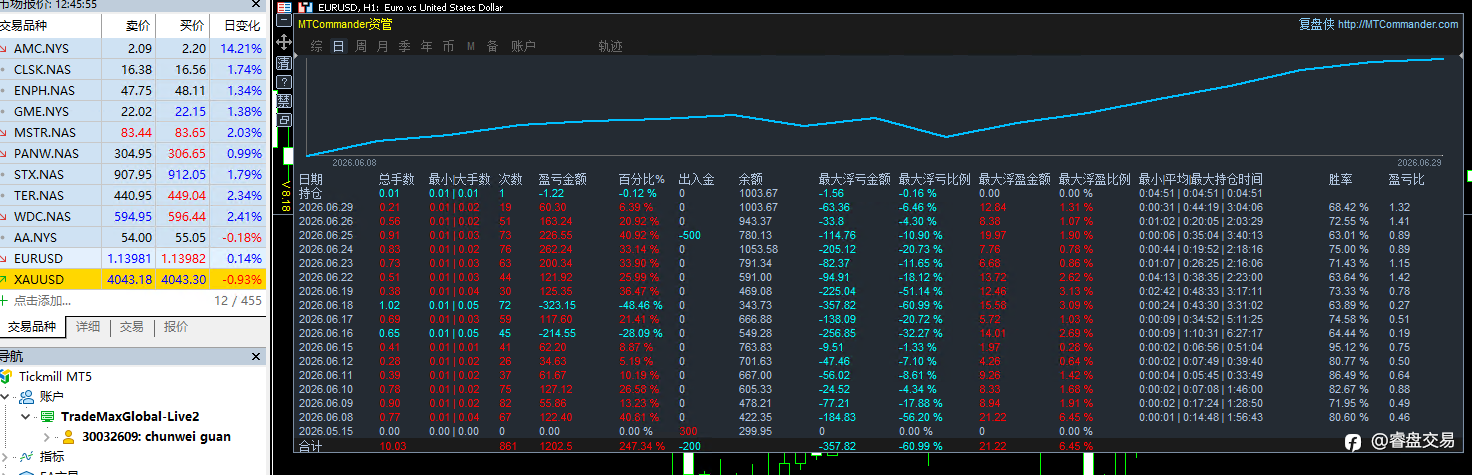Close the 导航 navigator panel

pos(258,356)
